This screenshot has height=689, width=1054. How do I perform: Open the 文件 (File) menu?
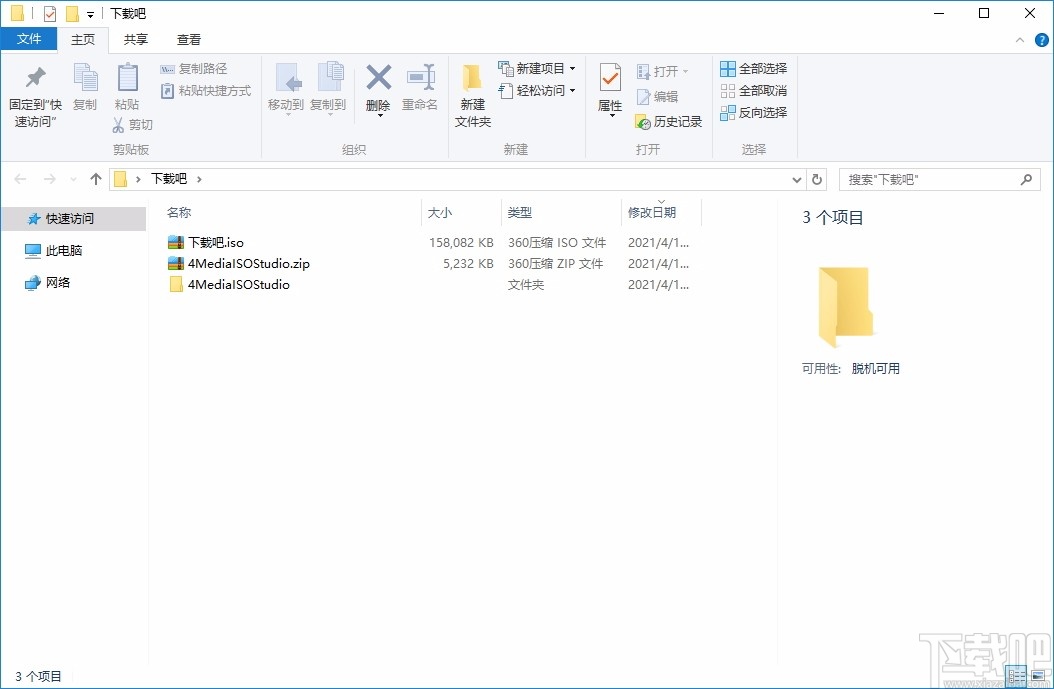29,39
